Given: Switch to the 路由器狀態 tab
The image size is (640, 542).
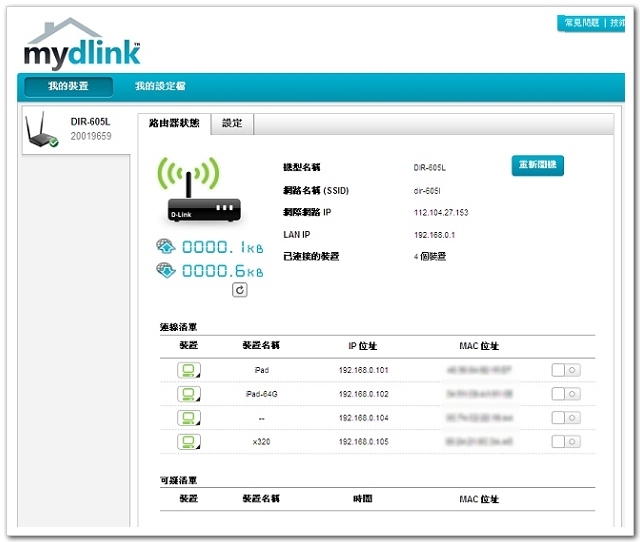Looking at the screenshot, I should tap(174, 123).
